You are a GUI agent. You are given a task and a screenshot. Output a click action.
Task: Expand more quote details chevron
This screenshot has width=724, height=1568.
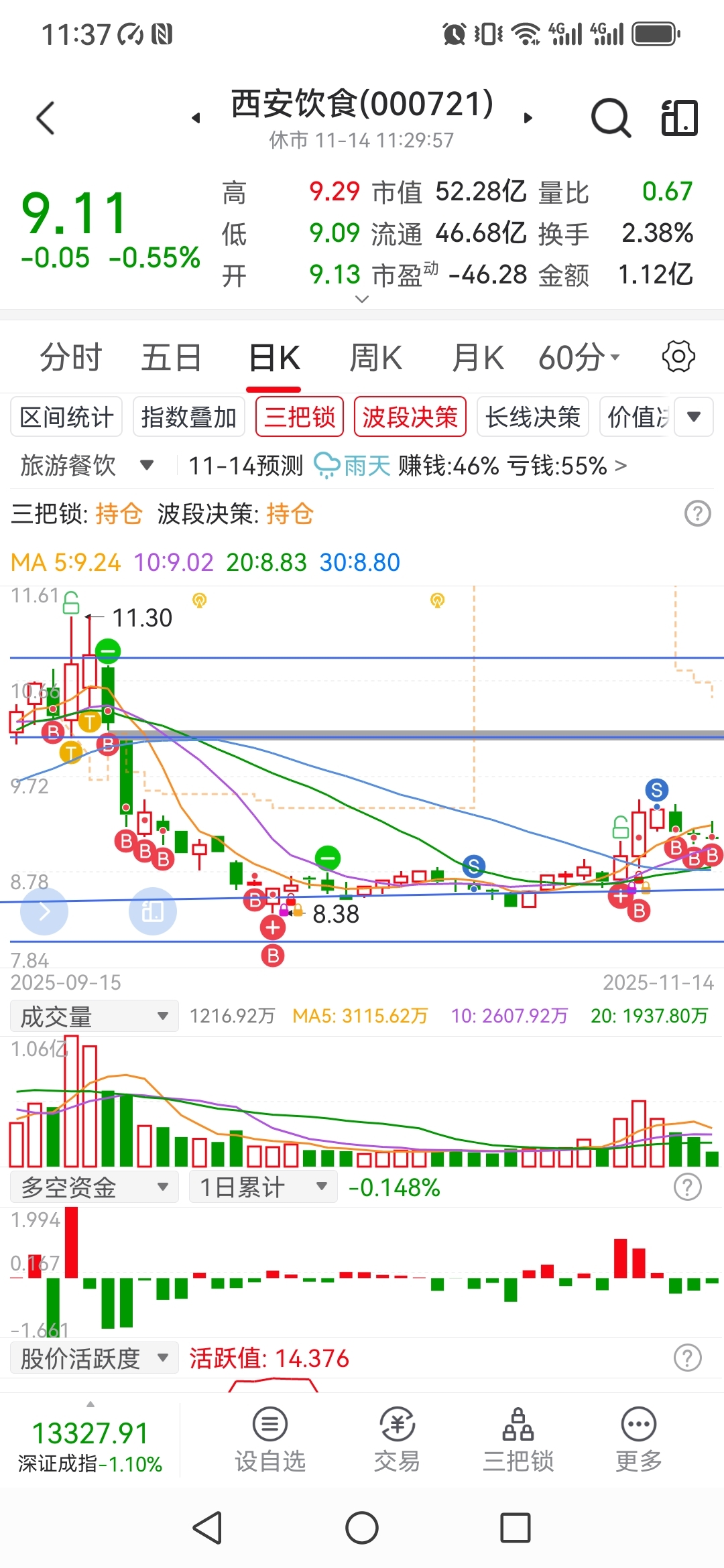point(362,299)
